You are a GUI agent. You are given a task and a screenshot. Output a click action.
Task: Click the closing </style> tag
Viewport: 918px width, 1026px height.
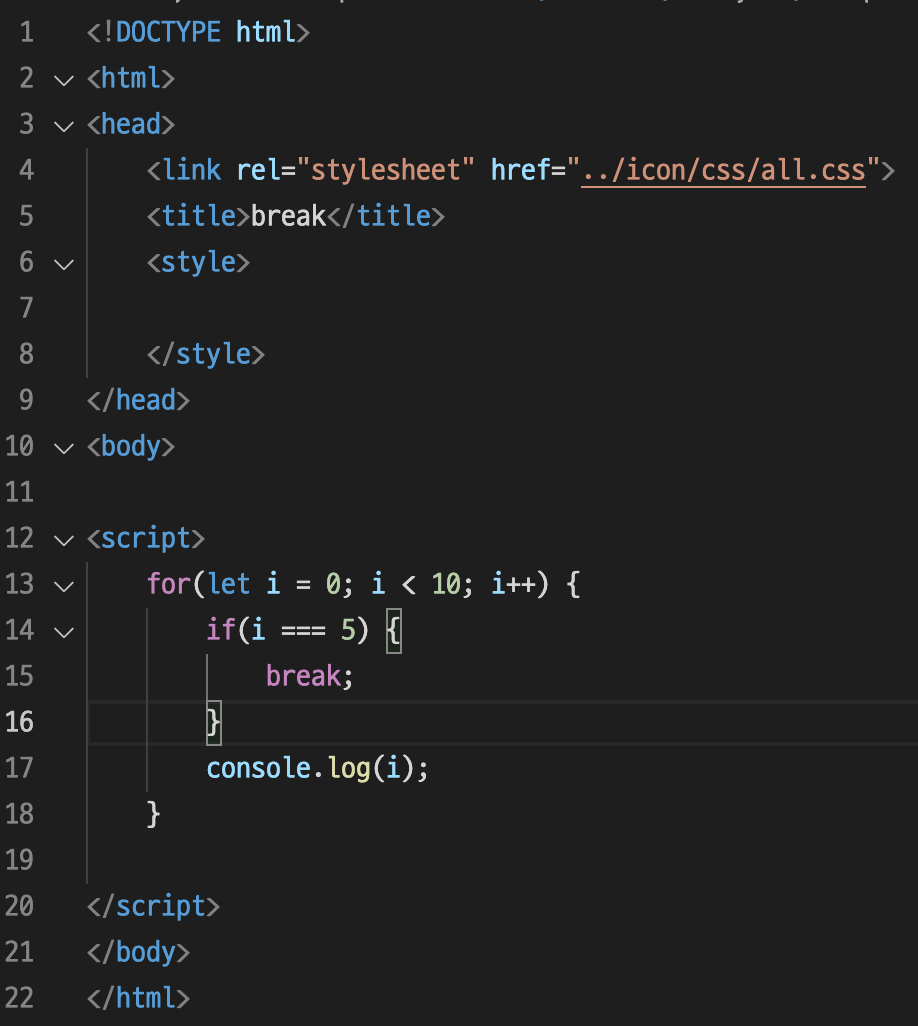205,354
